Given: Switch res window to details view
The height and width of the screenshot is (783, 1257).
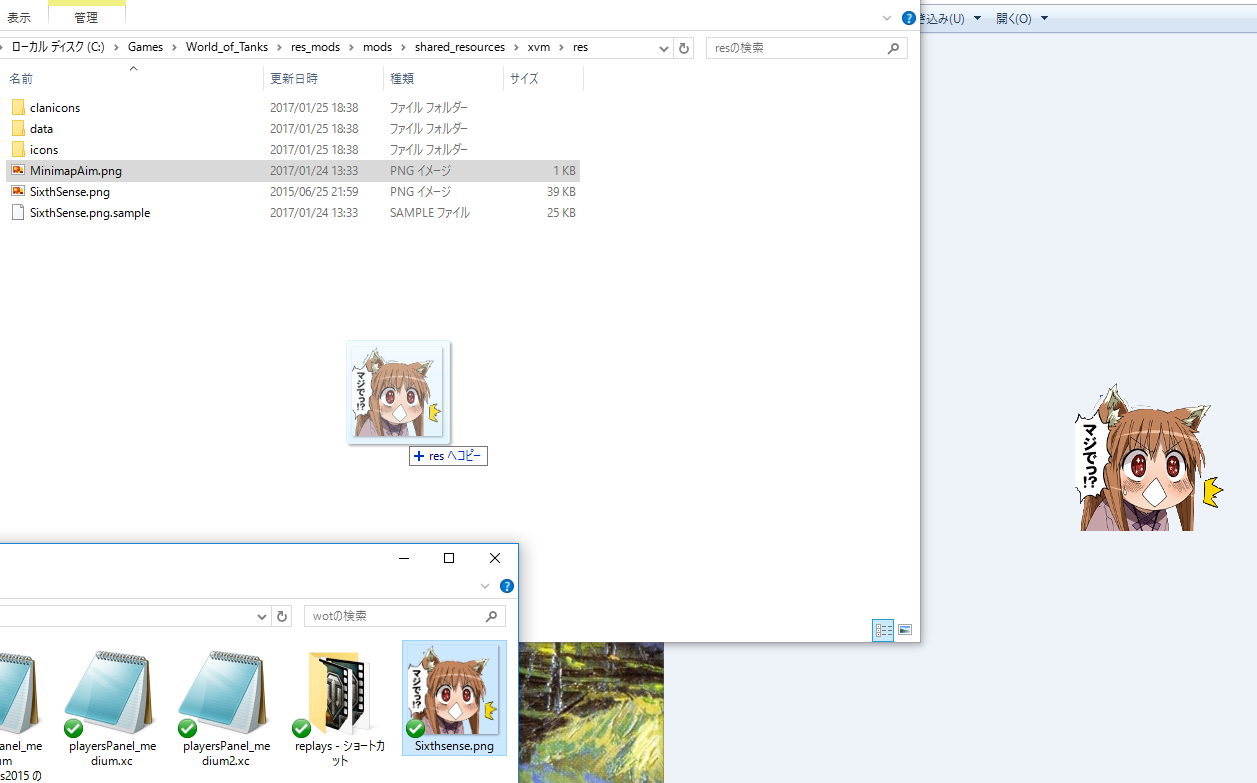Looking at the screenshot, I should point(883,630).
